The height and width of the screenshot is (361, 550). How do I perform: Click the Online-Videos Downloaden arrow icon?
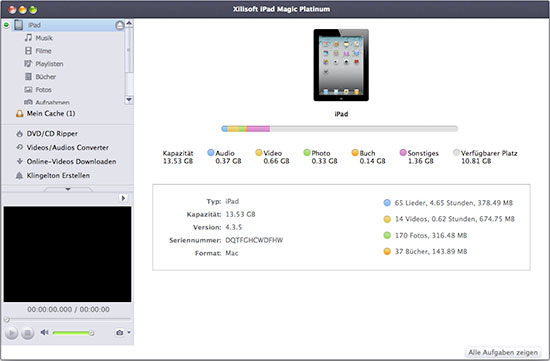(20, 161)
